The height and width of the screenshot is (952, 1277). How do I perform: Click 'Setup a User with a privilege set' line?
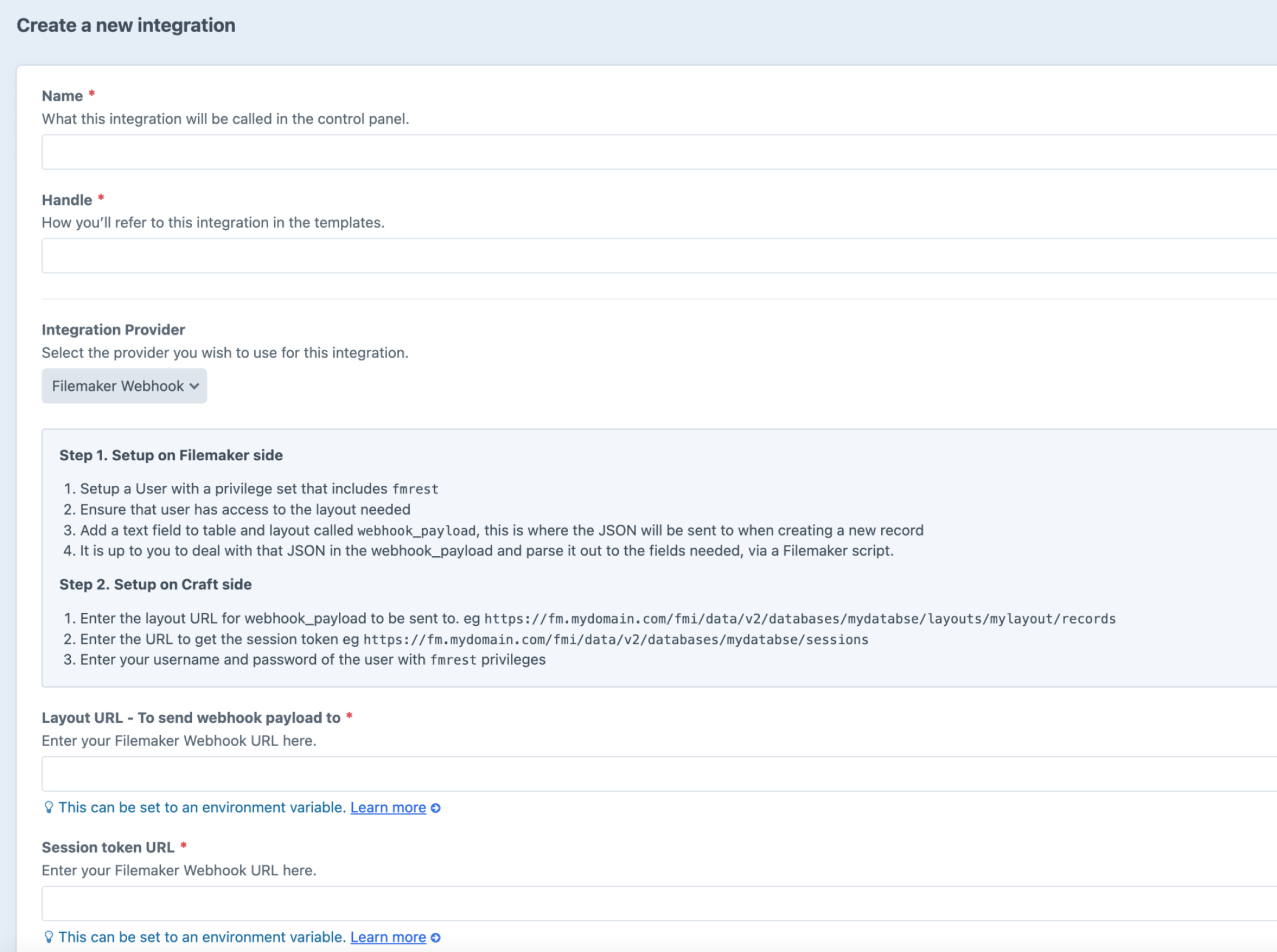[x=259, y=489]
